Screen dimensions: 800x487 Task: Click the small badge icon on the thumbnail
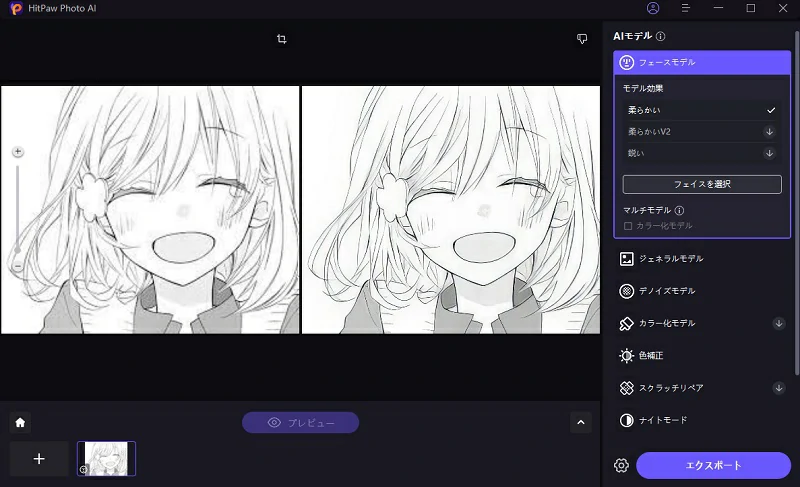point(84,469)
